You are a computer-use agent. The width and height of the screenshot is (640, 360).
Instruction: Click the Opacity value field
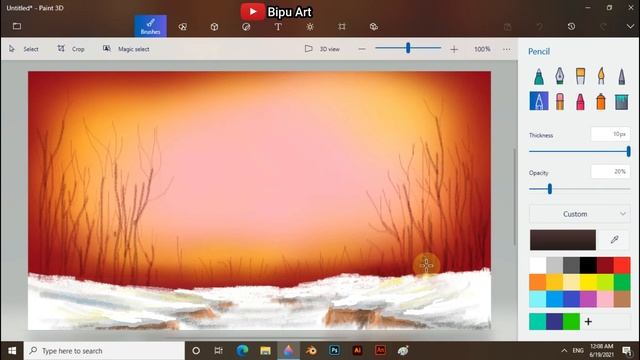pos(610,171)
